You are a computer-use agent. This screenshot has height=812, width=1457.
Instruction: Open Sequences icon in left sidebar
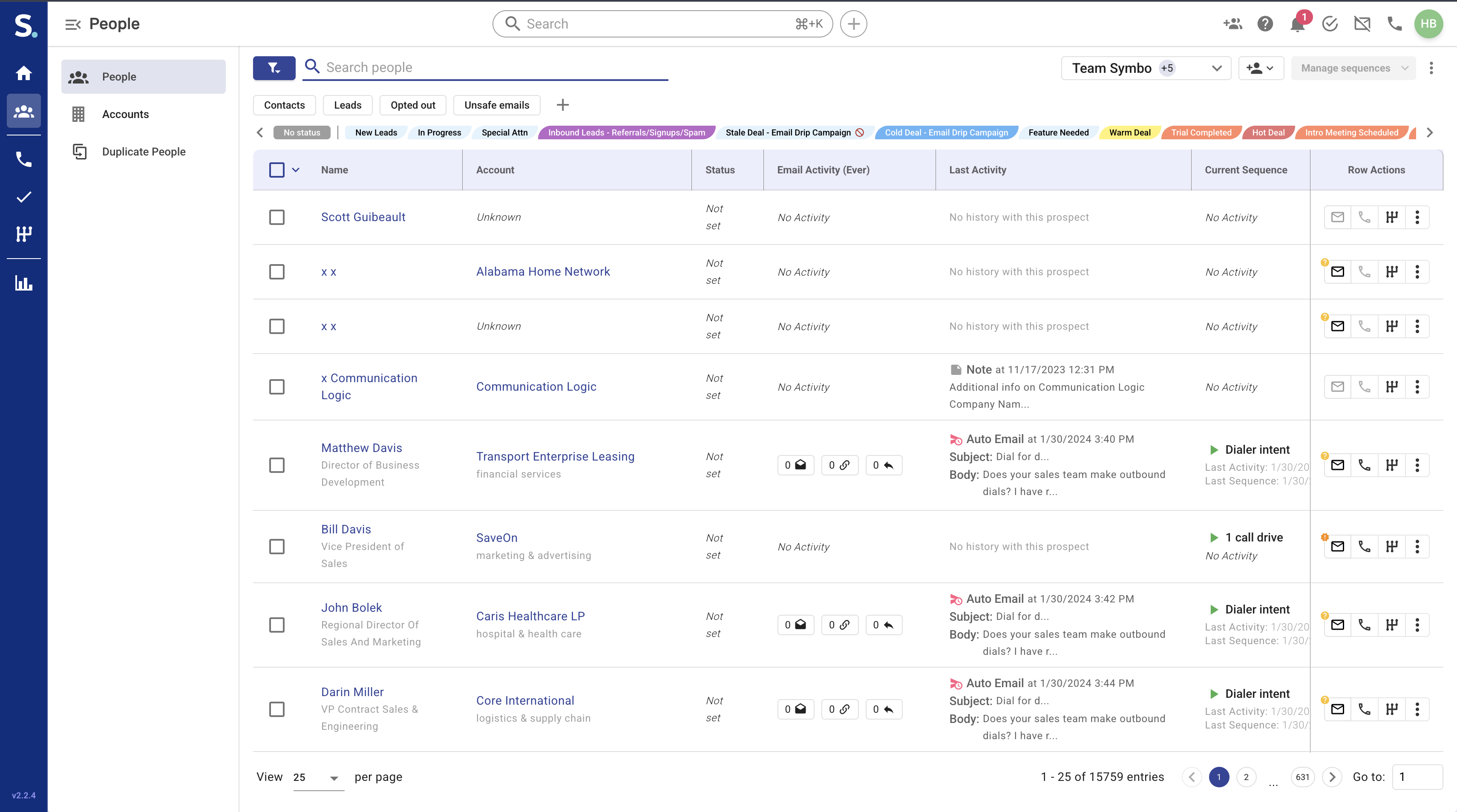click(x=24, y=233)
